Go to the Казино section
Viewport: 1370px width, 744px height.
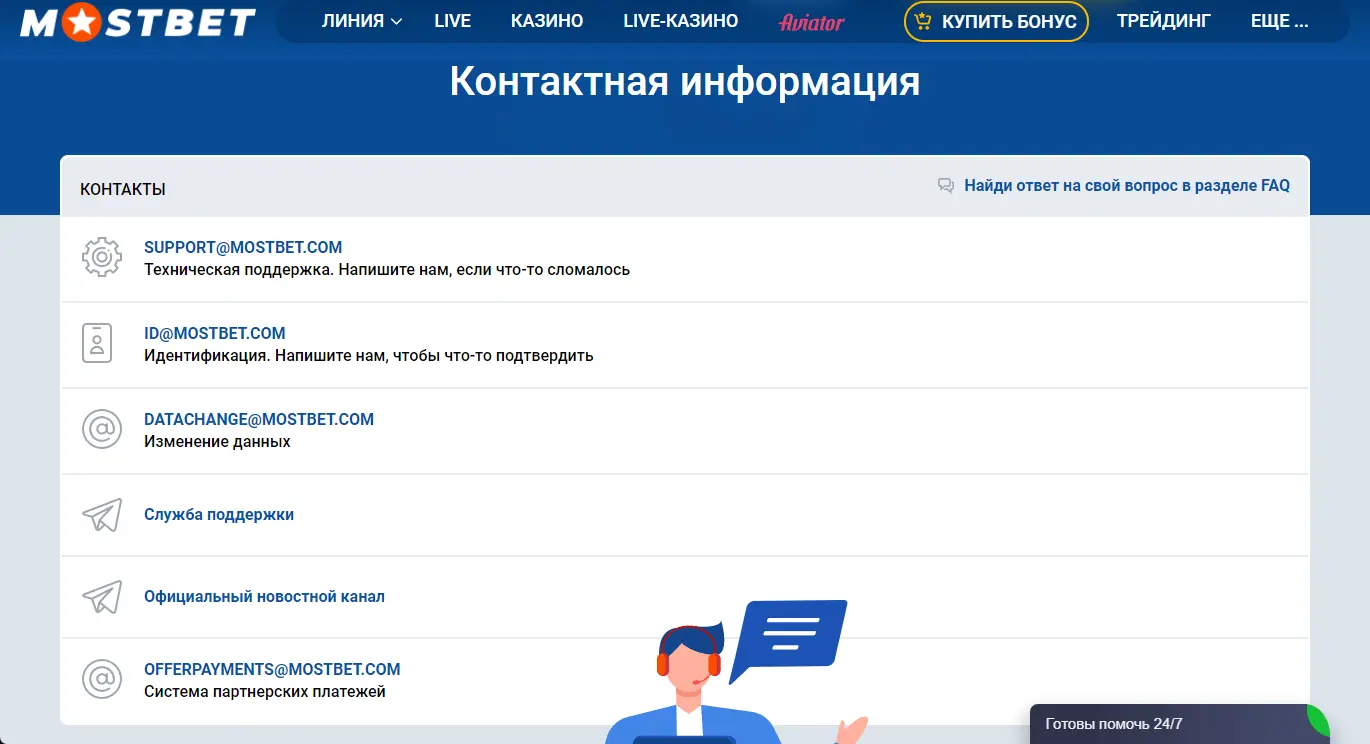547,21
